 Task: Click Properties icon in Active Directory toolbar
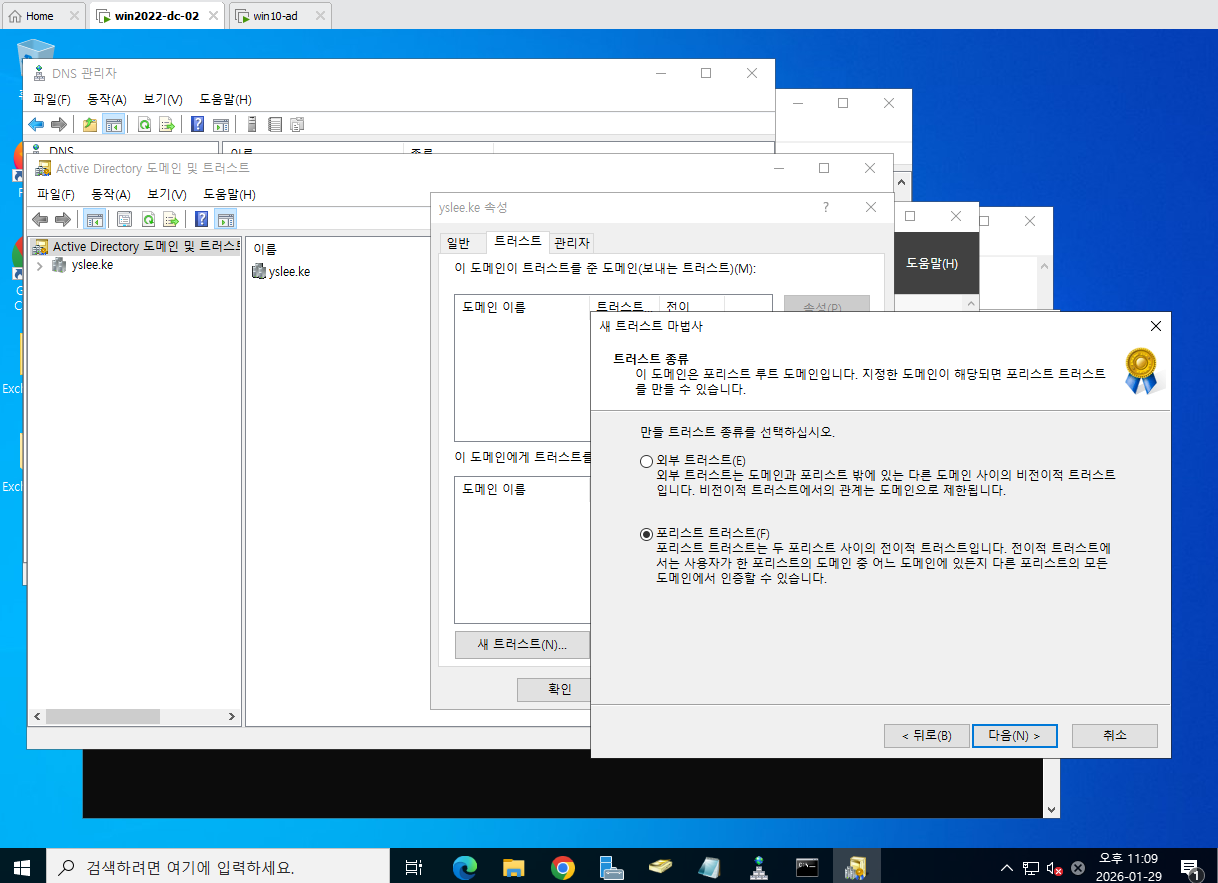[125, 219]
